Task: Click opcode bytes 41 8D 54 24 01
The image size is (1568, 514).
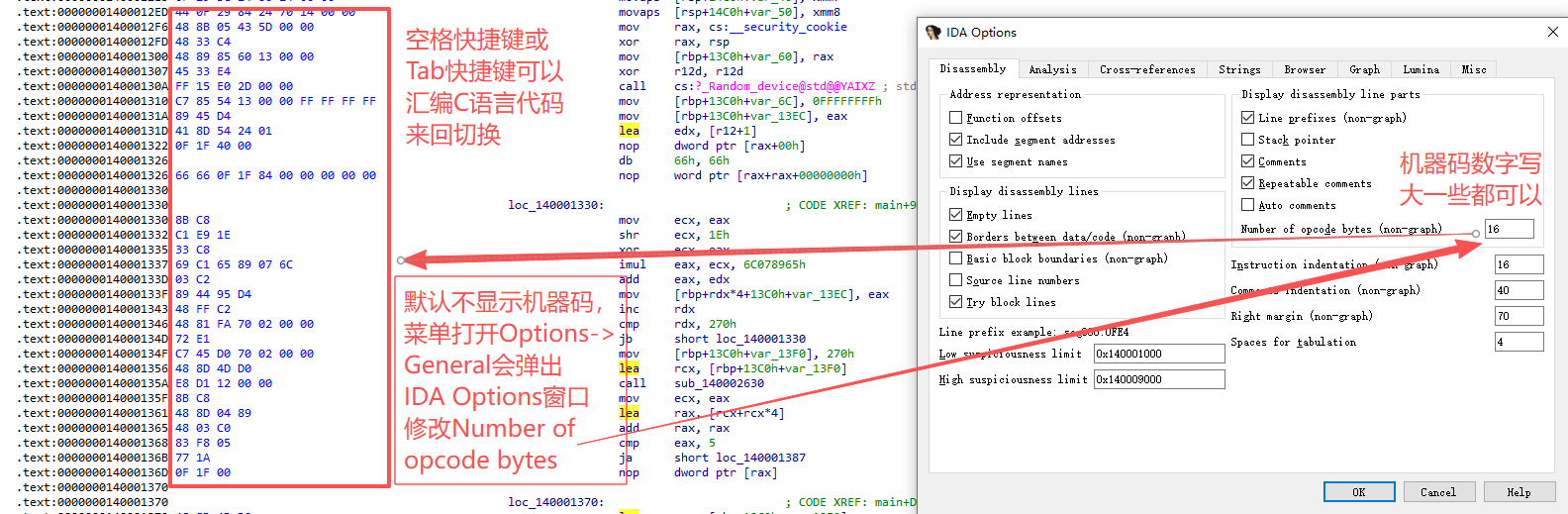Action: 224,131
